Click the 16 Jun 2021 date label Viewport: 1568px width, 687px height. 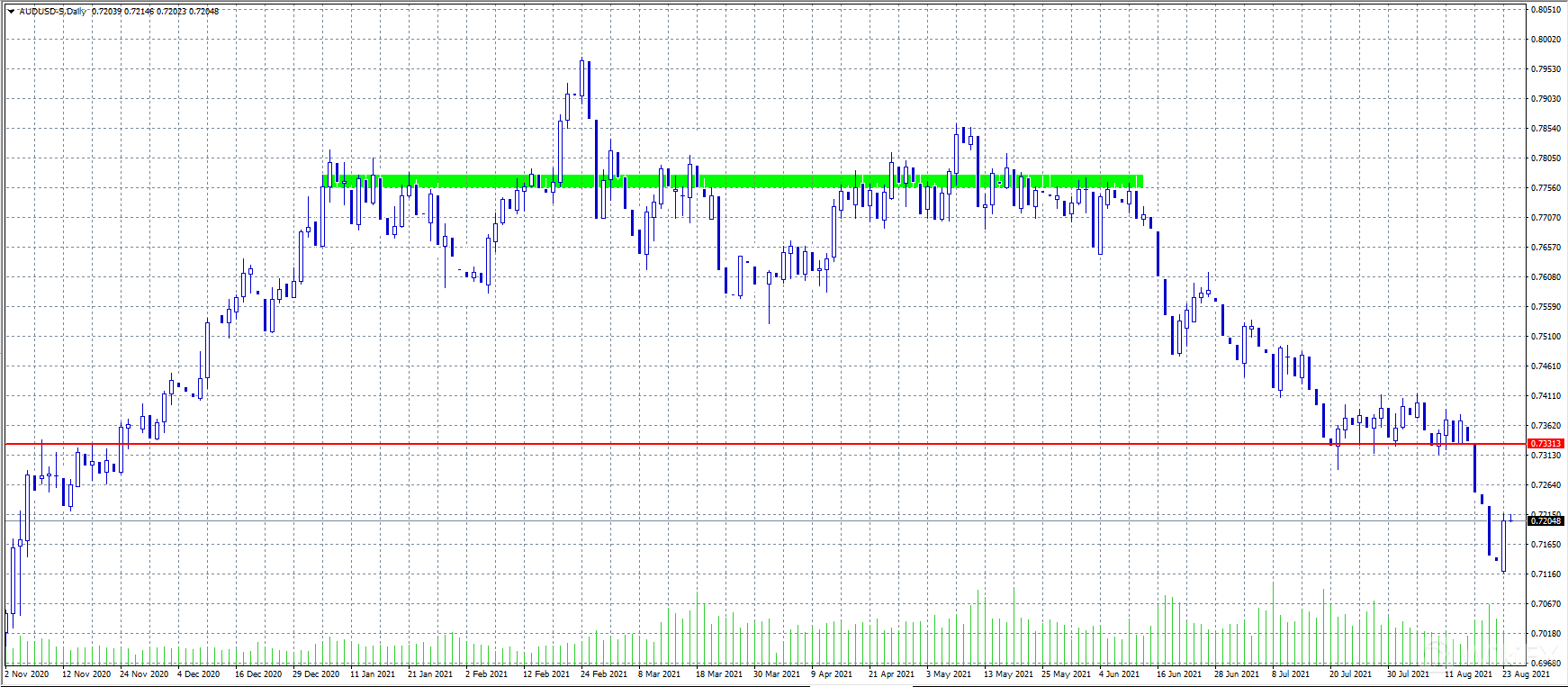tap(1179, 674)
